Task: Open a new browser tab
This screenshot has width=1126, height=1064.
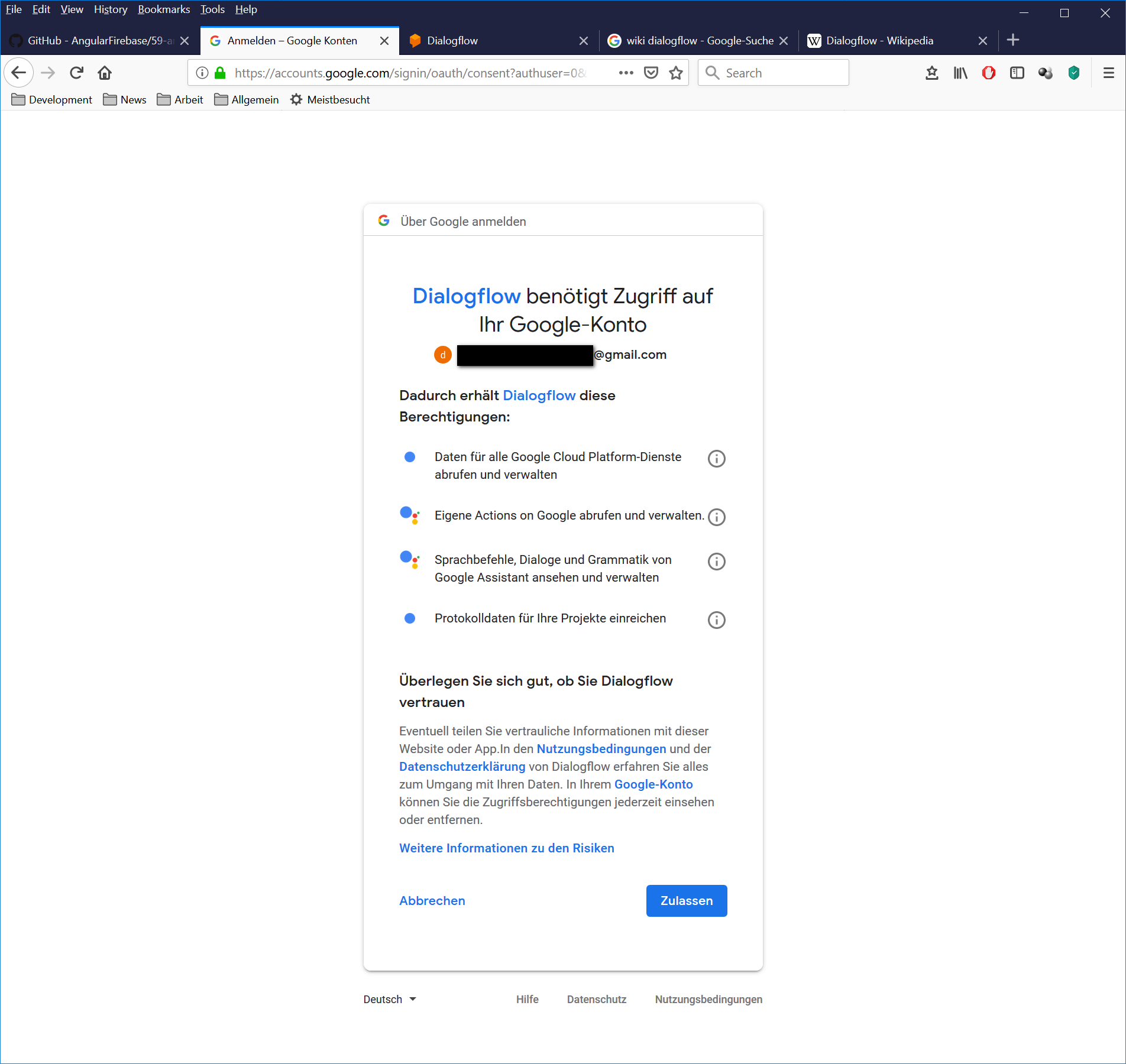Action: (1013, 40)
